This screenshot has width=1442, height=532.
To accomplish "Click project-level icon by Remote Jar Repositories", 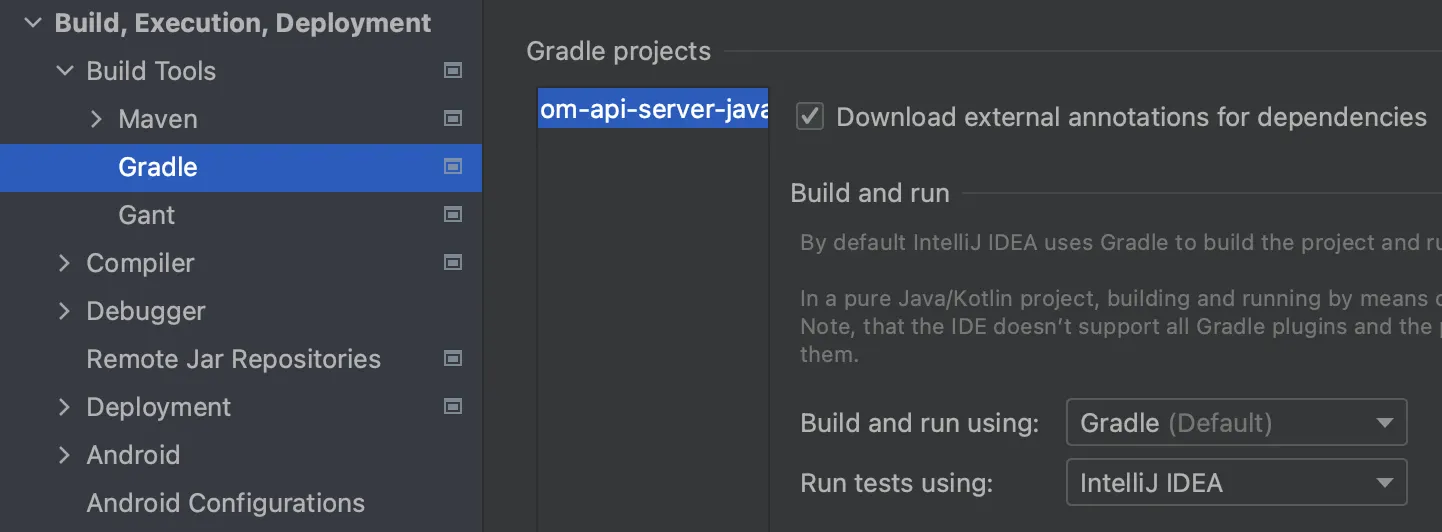I will [x=453, y=359].
